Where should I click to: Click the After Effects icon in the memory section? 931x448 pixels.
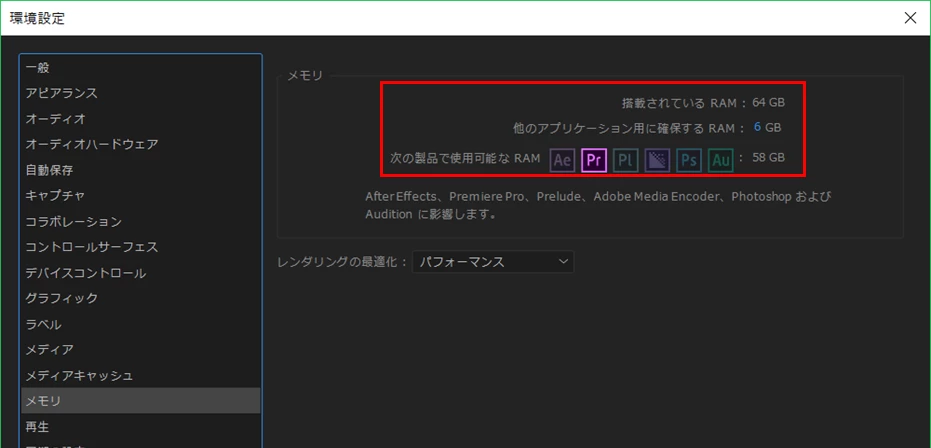tap(562, 160)
